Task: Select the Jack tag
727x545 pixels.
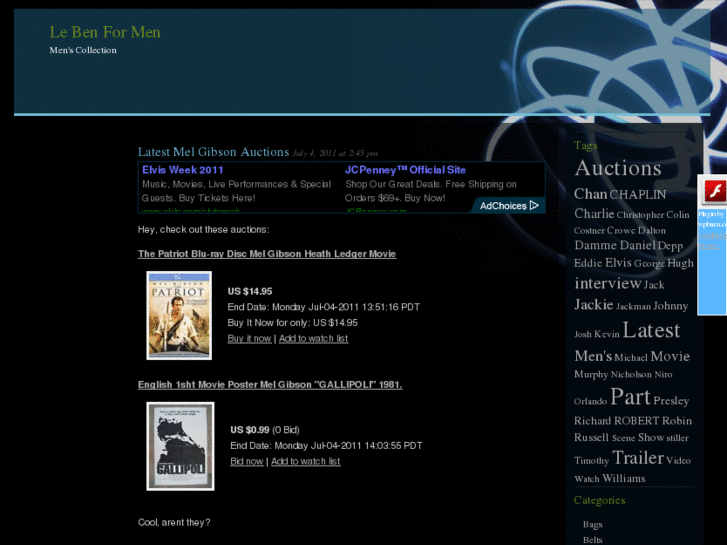Action: pos(654,285)
